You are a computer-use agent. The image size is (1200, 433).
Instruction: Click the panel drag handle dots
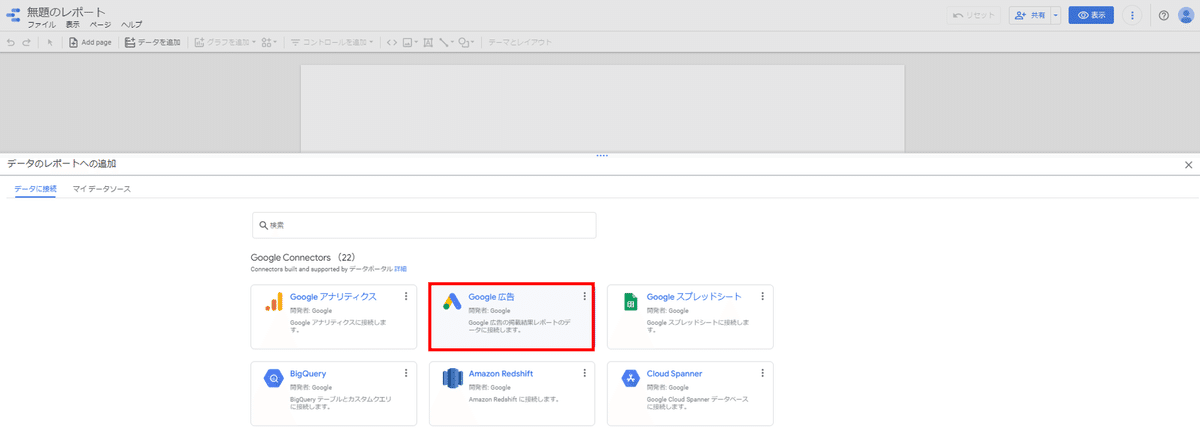601,155
